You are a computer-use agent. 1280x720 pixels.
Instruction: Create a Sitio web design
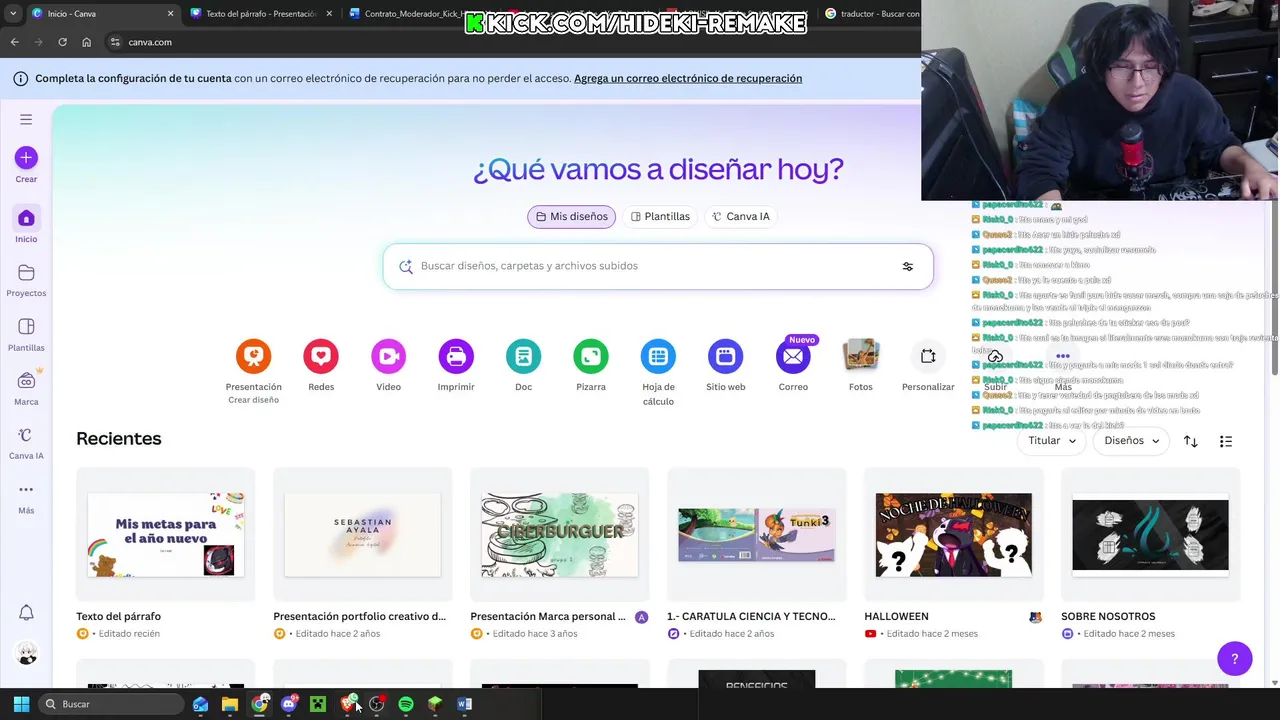coord(726,356)
